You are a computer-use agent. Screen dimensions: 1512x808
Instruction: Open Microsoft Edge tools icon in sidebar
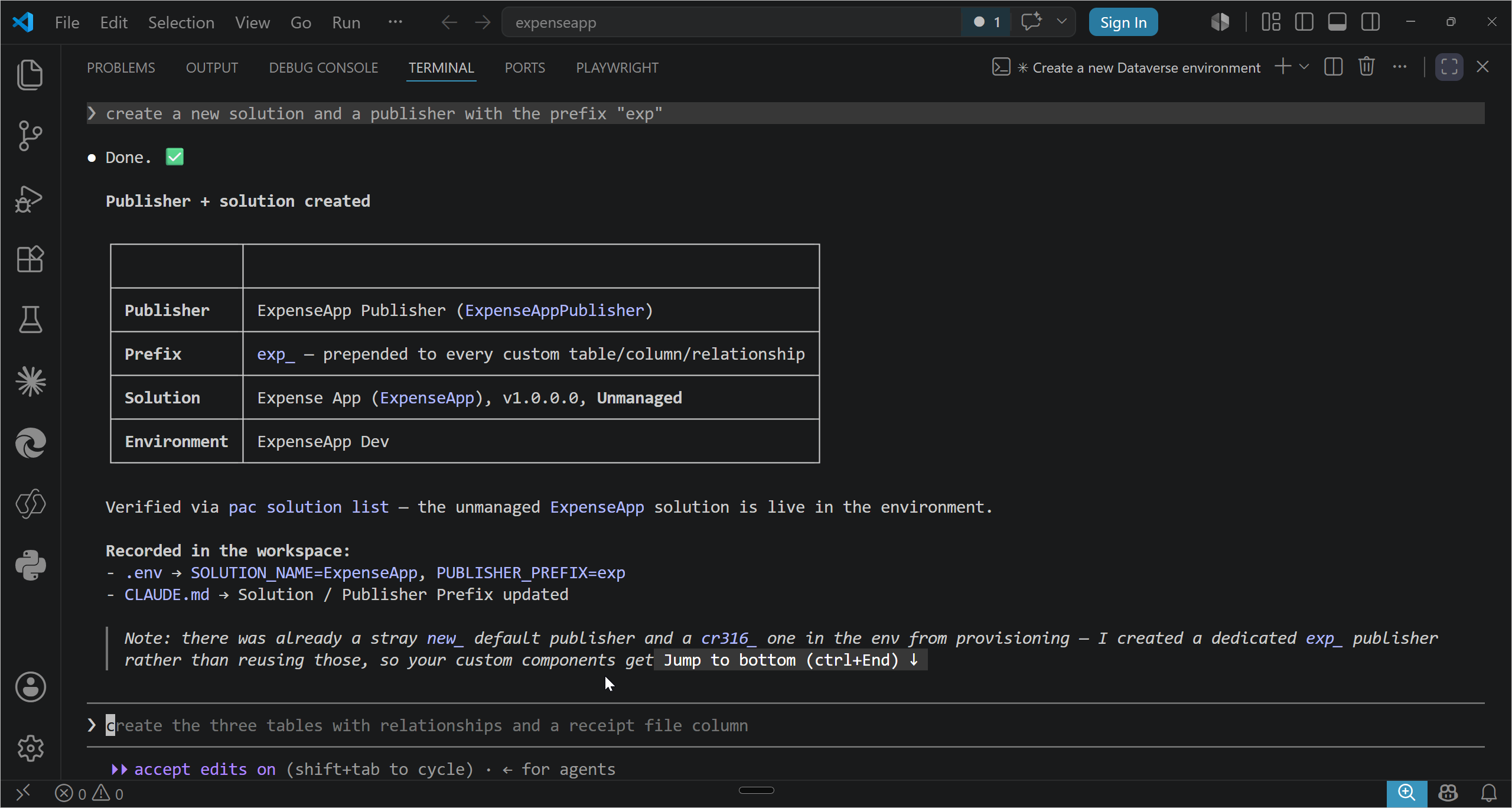[30, 443]
